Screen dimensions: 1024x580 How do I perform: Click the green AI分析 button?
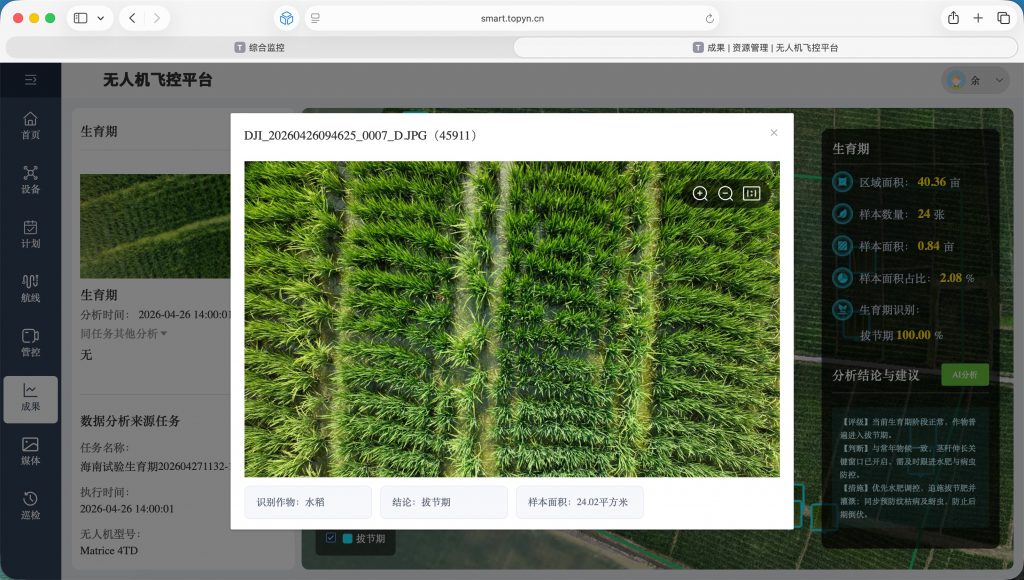965,375
